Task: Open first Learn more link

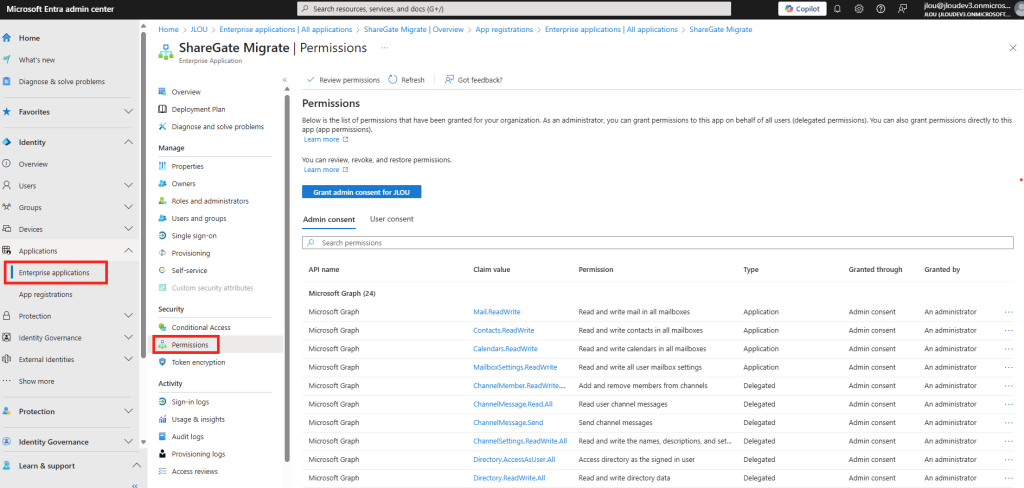Action: (326, 139)
